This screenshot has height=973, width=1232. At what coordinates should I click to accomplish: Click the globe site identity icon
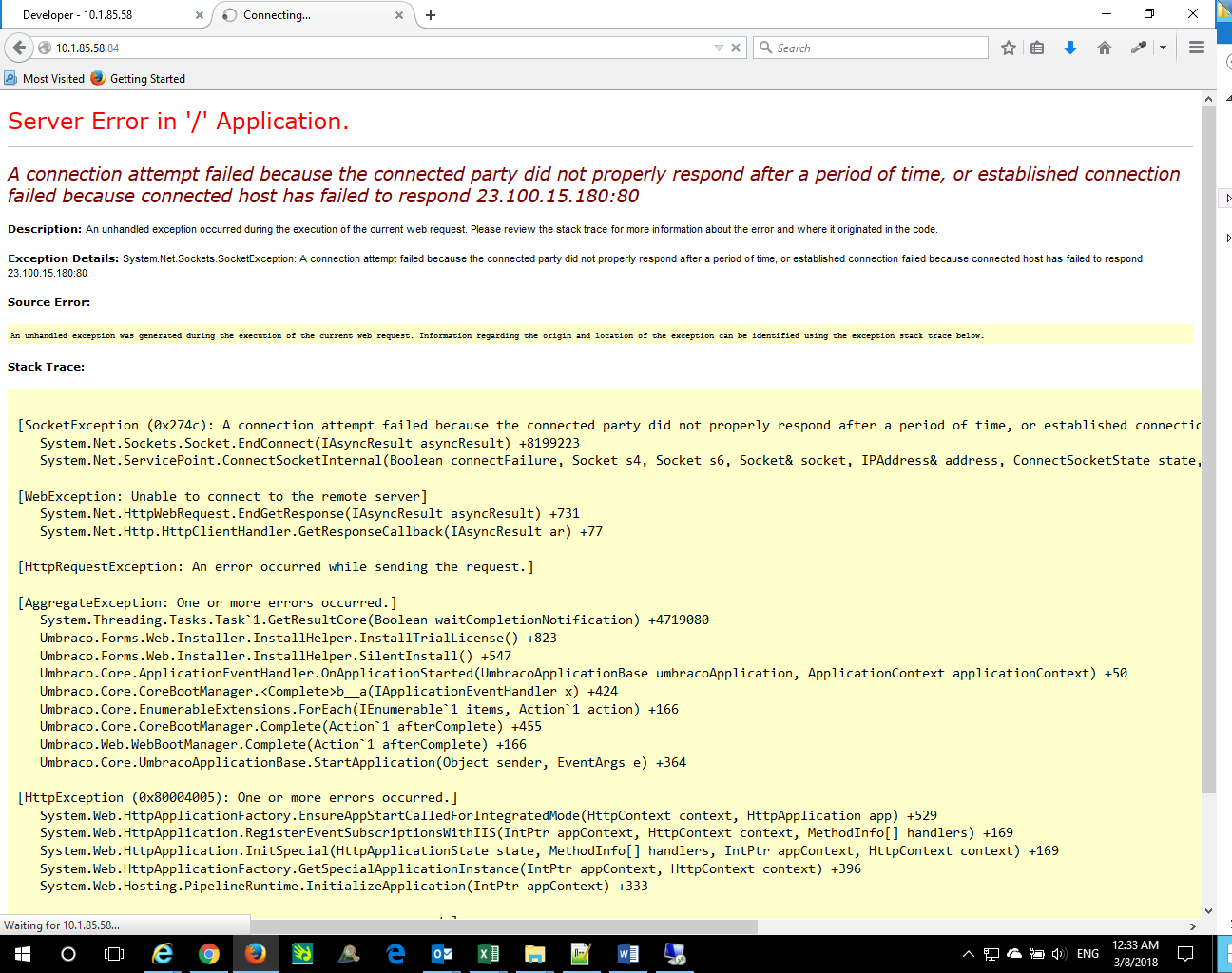45,48
